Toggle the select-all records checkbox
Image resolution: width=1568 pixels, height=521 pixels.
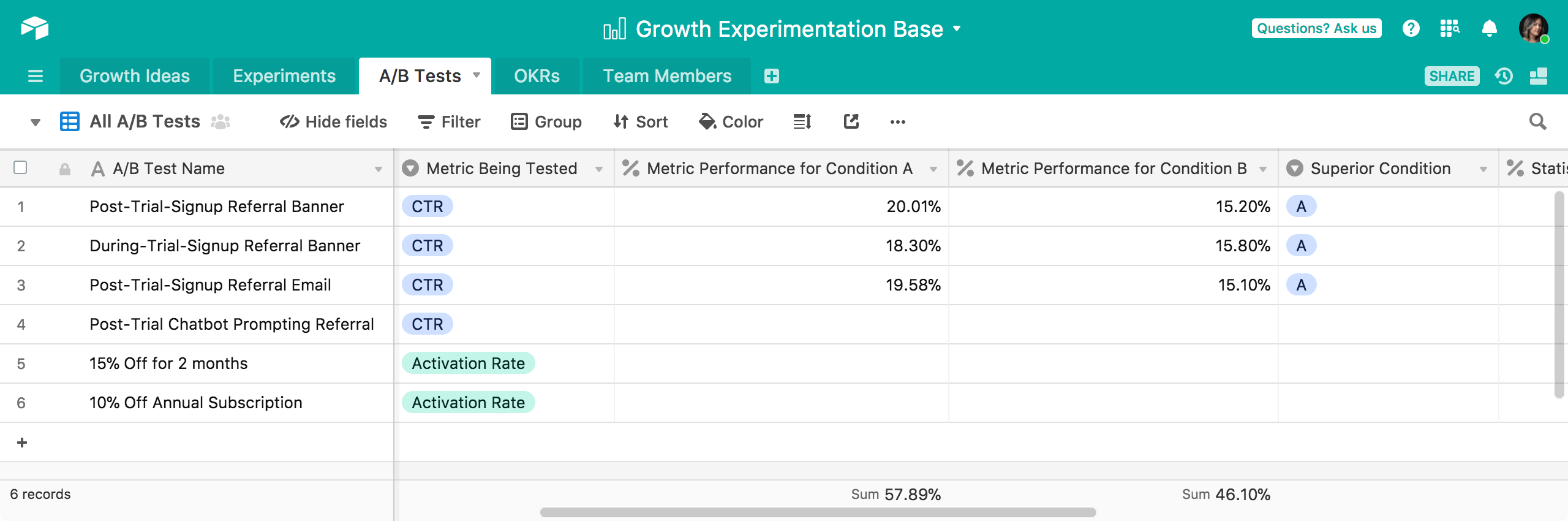(x=20, y=167)
